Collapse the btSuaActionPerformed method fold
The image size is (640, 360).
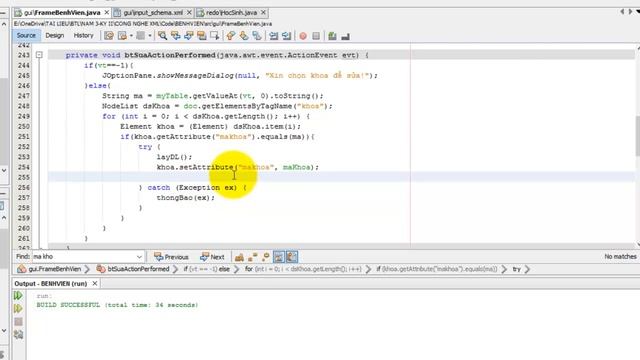coord(39,55)
